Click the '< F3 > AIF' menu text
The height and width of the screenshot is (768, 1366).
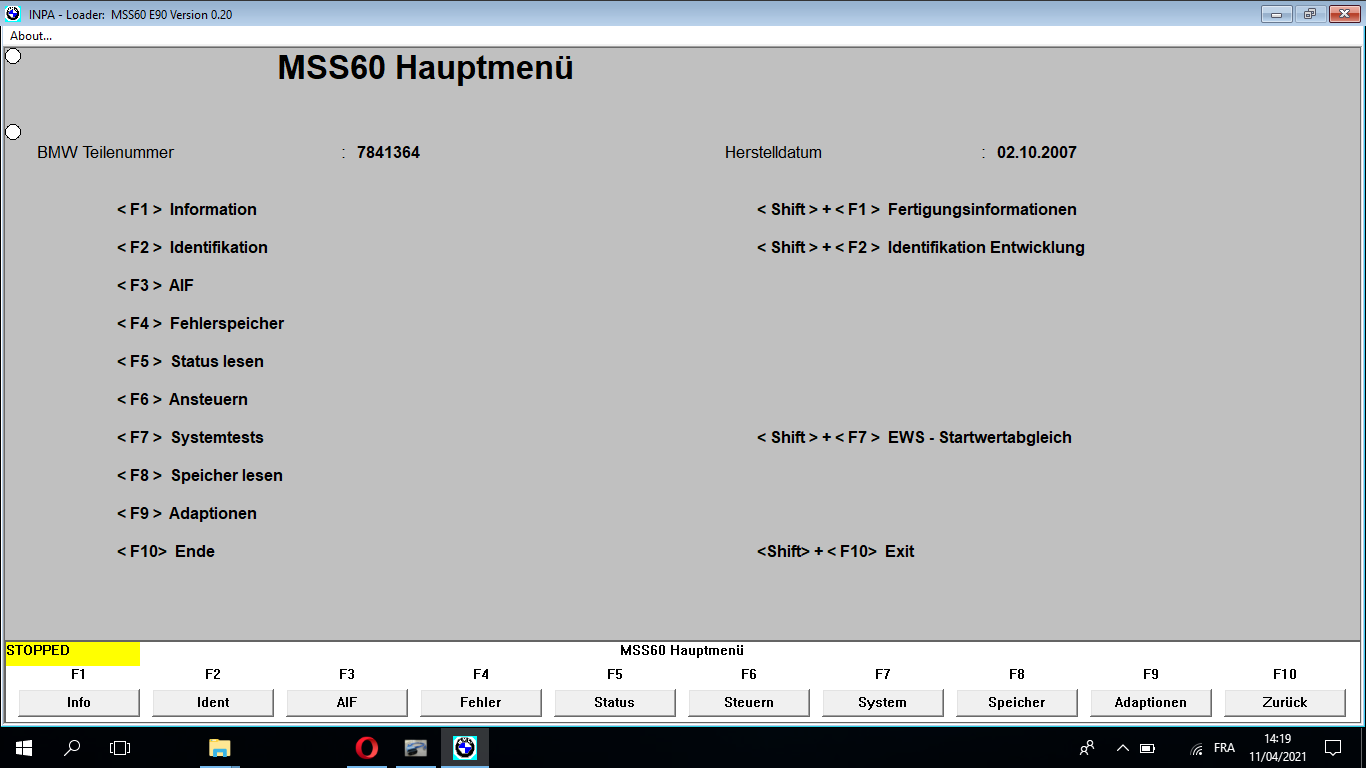coord(155,285)
